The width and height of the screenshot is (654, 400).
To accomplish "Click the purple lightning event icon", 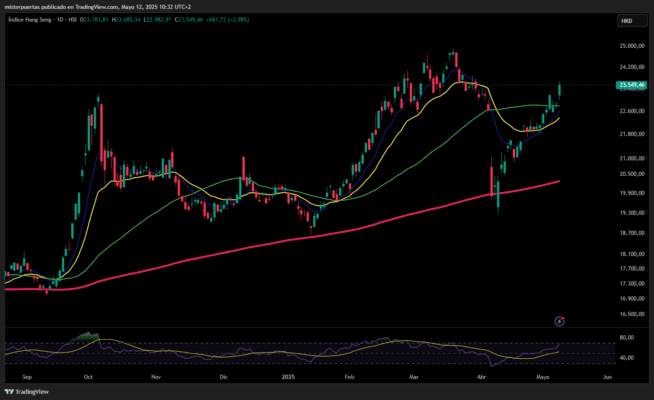I will click(560, 320).
